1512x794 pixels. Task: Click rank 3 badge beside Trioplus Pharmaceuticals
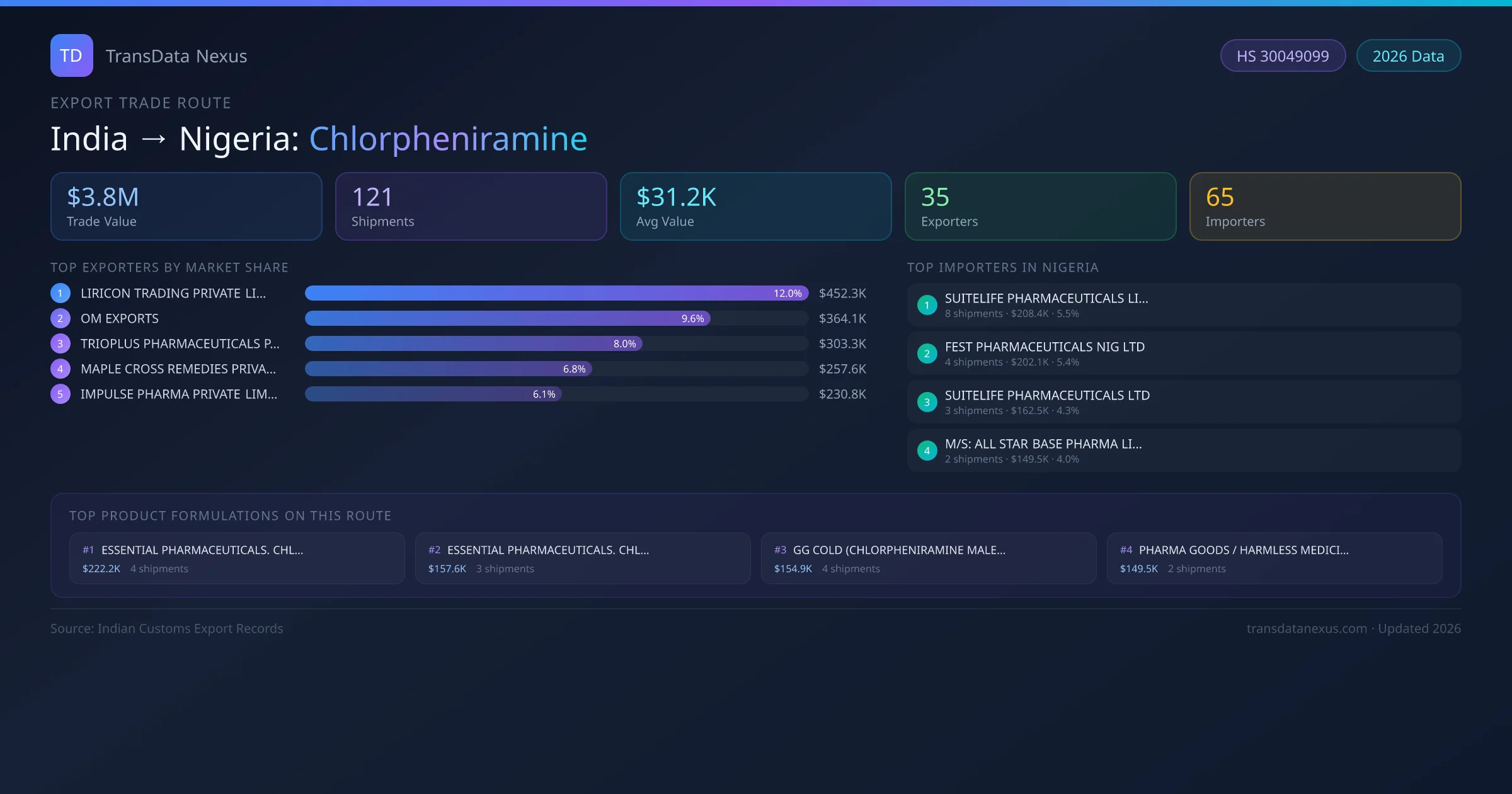60,343
